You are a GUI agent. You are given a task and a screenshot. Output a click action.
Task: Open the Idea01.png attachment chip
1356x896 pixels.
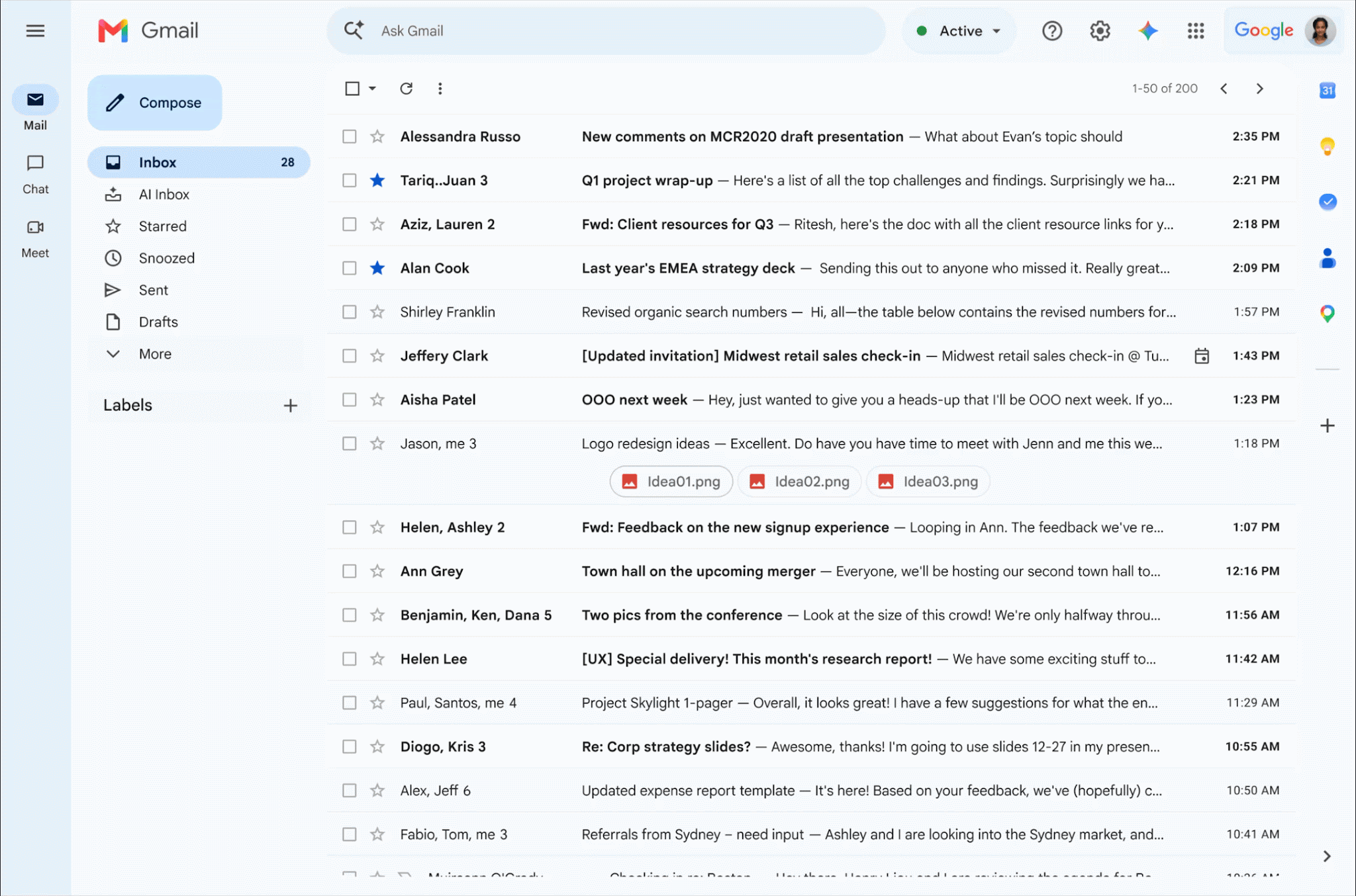[671, 482]
